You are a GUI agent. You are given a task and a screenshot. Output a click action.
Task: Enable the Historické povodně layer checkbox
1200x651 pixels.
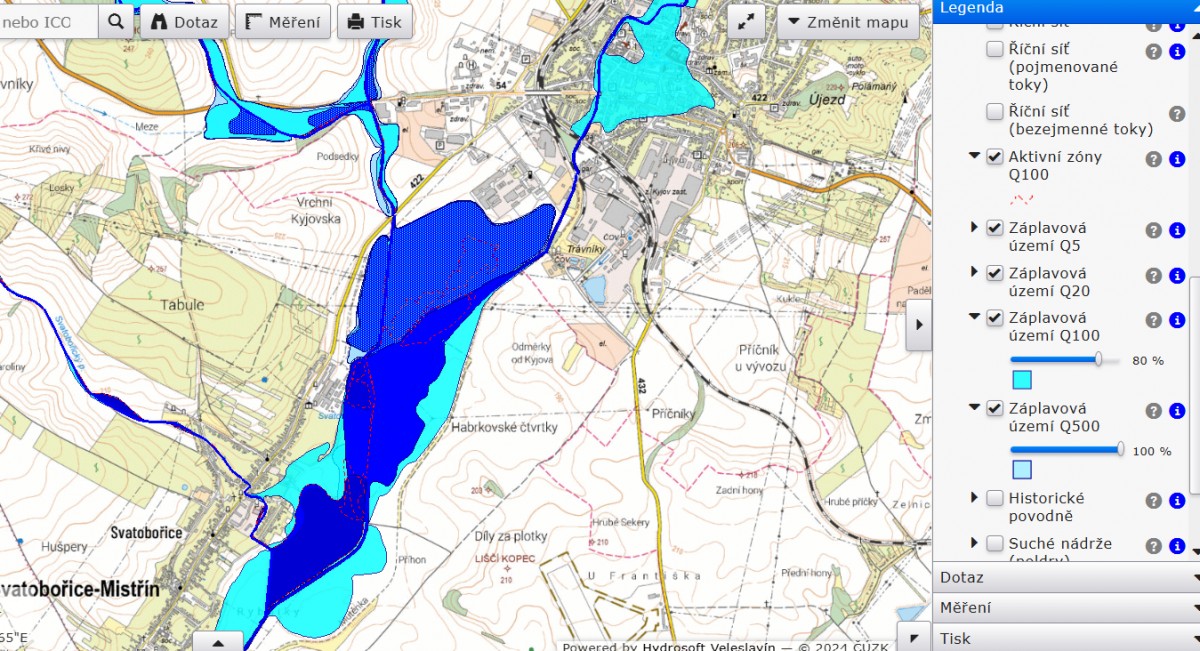point(995,498)
